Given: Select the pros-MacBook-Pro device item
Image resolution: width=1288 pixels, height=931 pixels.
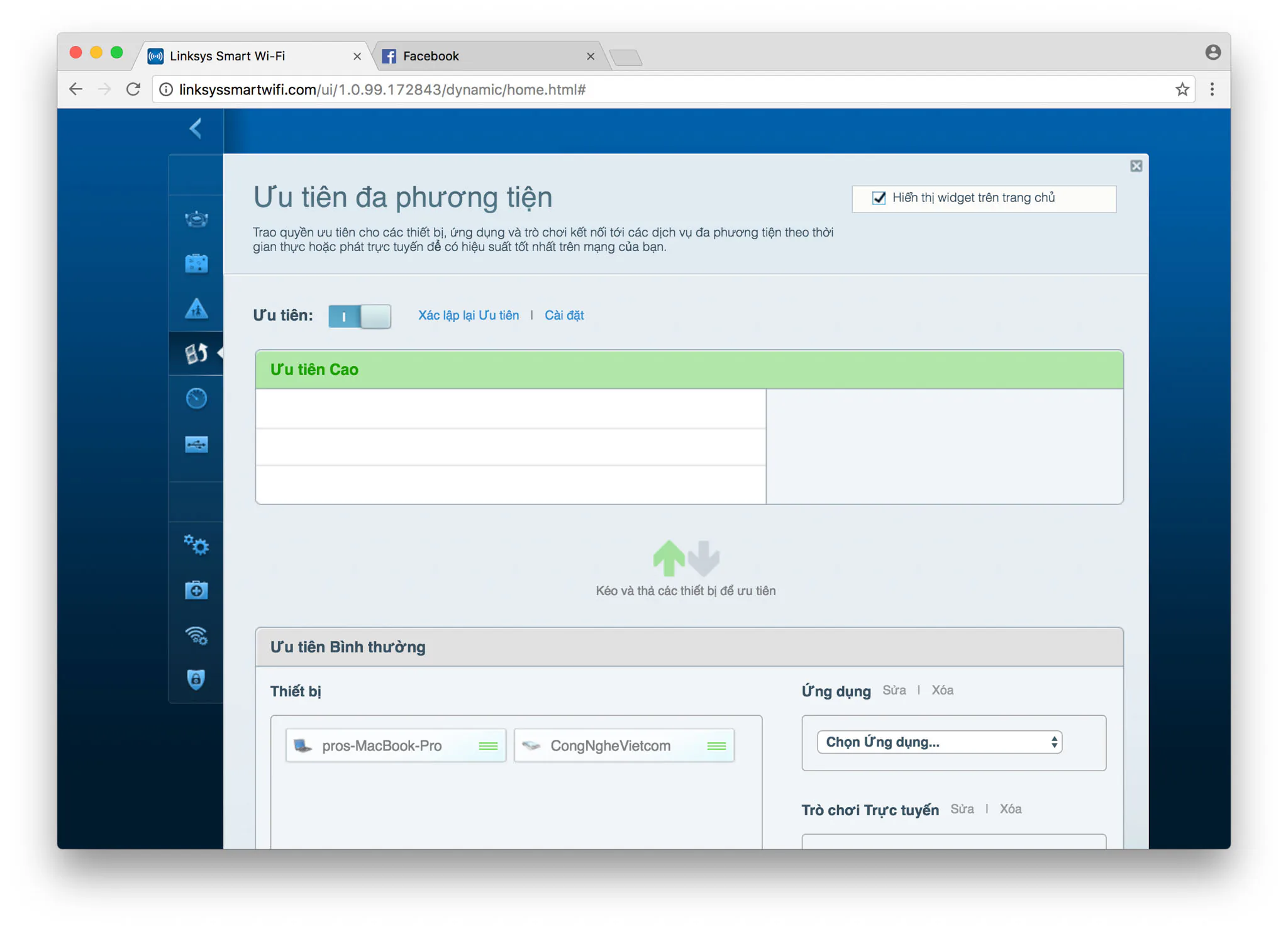Looking at the screenshot, I should point(396,746).
